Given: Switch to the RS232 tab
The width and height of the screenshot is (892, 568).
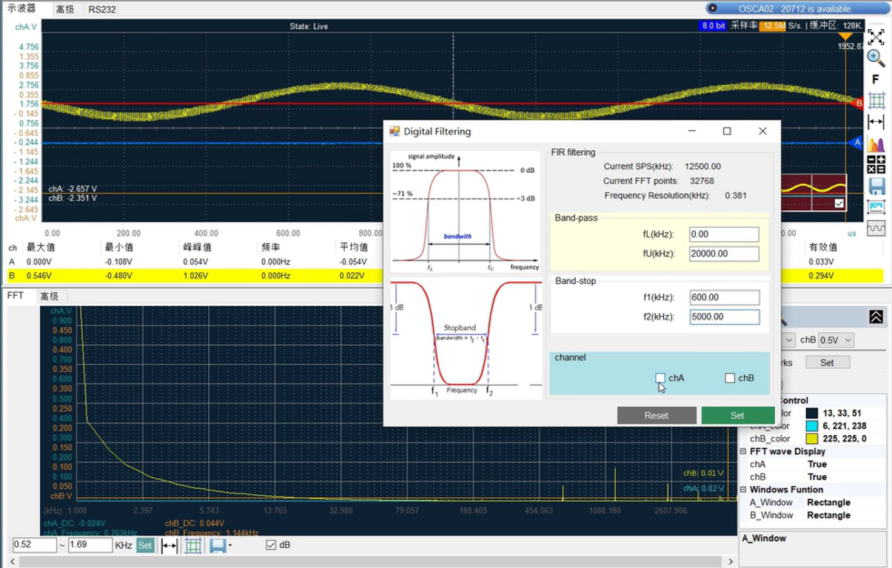Looking at the screenshot, I should pyautogui.click(x=101, y=9).
